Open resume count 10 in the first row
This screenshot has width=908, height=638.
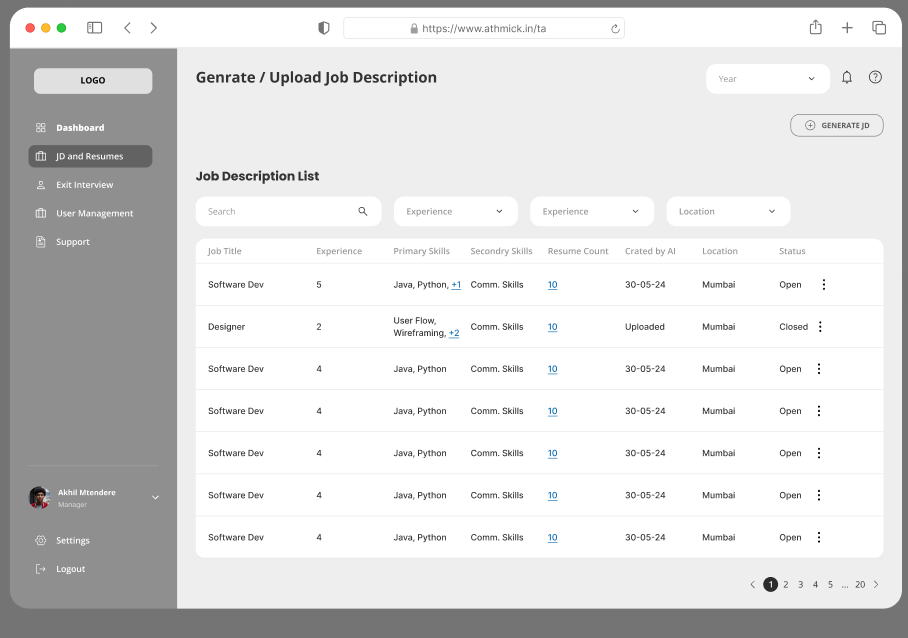tap(552, 284)
